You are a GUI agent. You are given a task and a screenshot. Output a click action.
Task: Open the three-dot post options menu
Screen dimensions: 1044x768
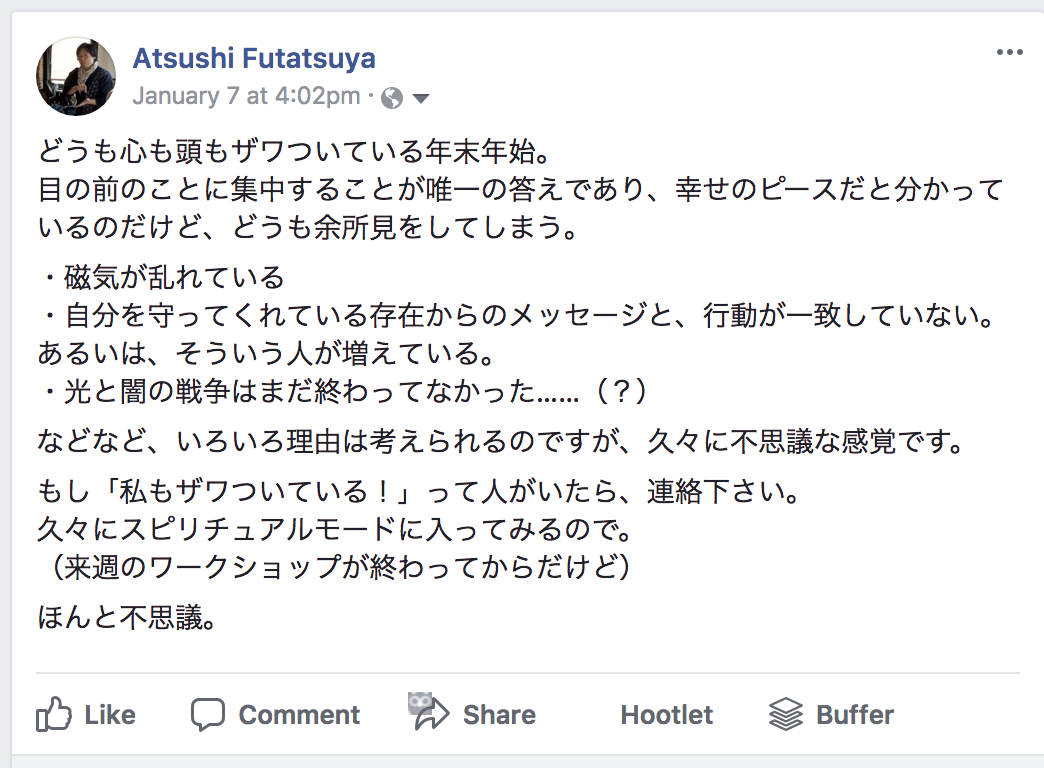pos(1010,53)
